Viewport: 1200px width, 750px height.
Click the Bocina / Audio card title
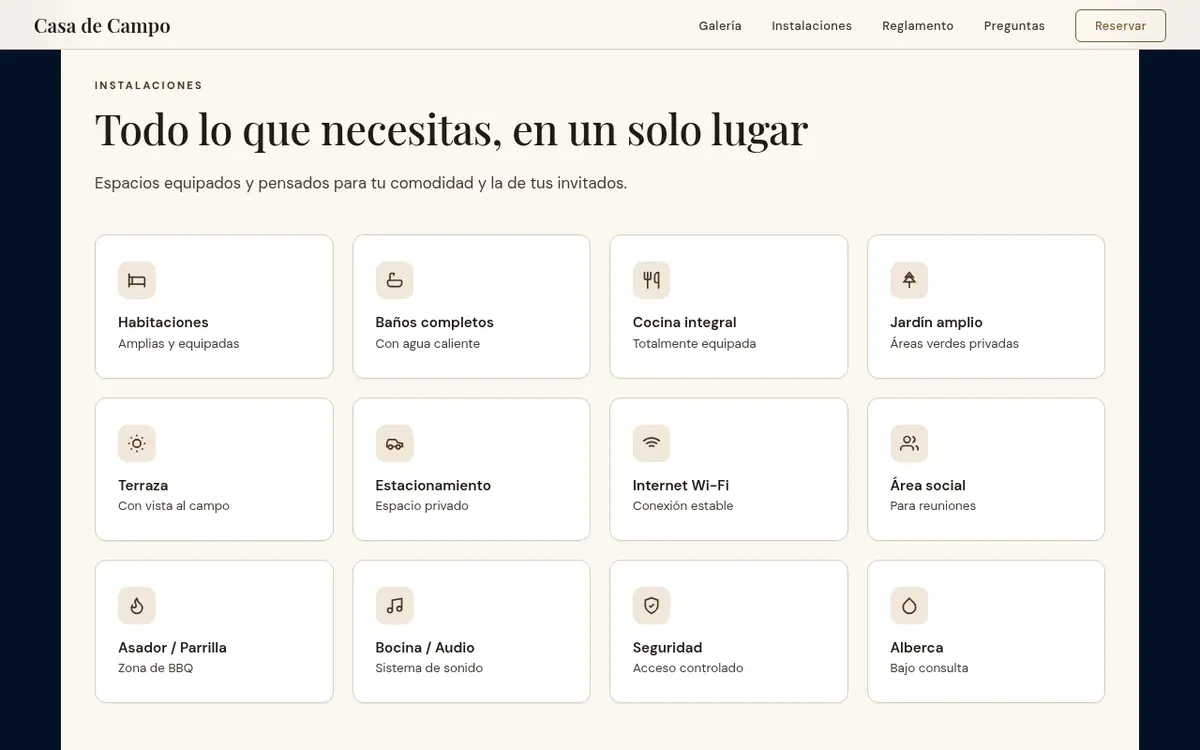click(425, 647)
